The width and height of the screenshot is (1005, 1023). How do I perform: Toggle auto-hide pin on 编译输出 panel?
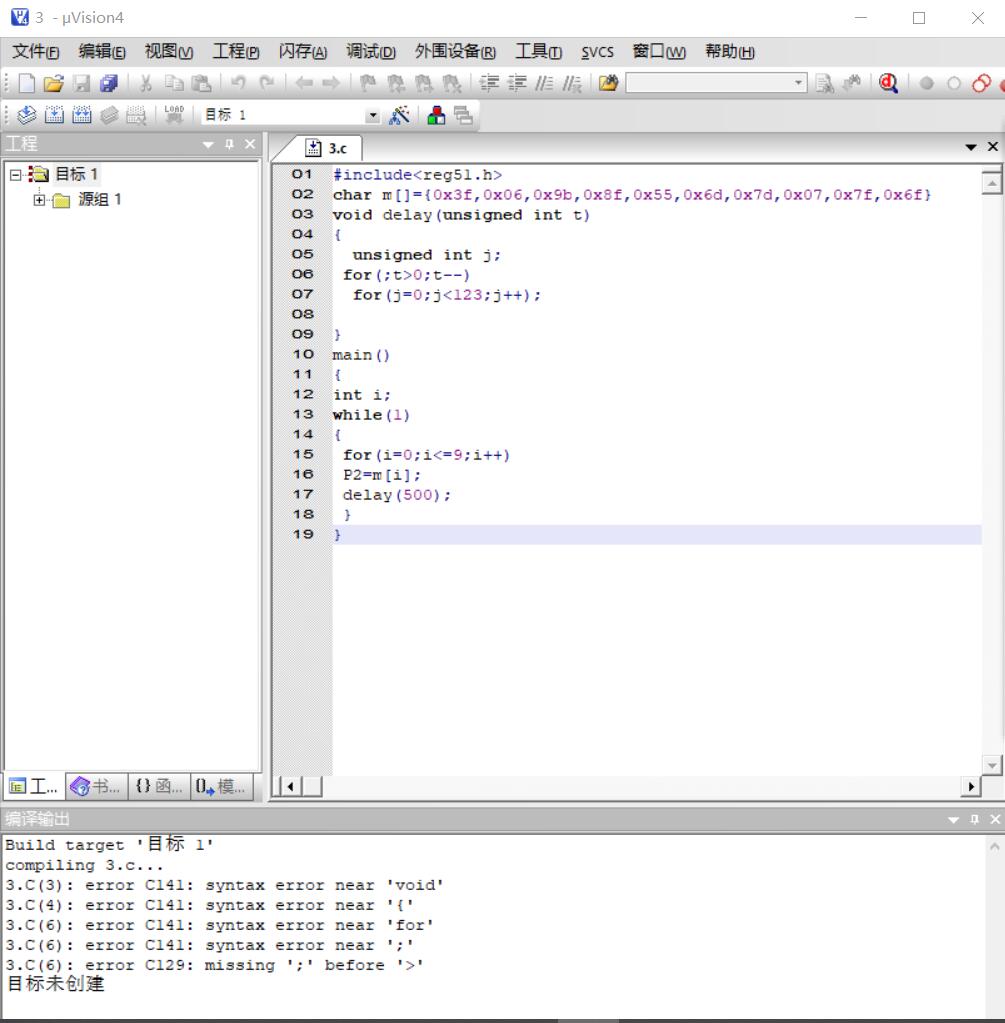(x=974, y=819)
